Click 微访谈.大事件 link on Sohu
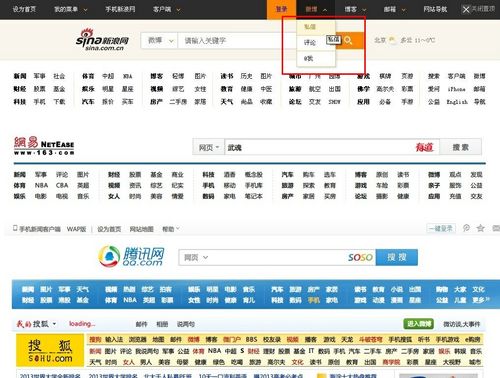 (461, 324)
